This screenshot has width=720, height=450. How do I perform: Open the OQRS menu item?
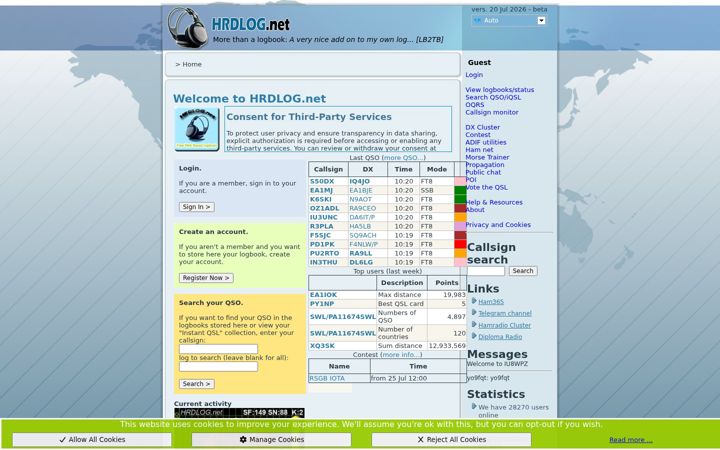click(x=475, y=105)
